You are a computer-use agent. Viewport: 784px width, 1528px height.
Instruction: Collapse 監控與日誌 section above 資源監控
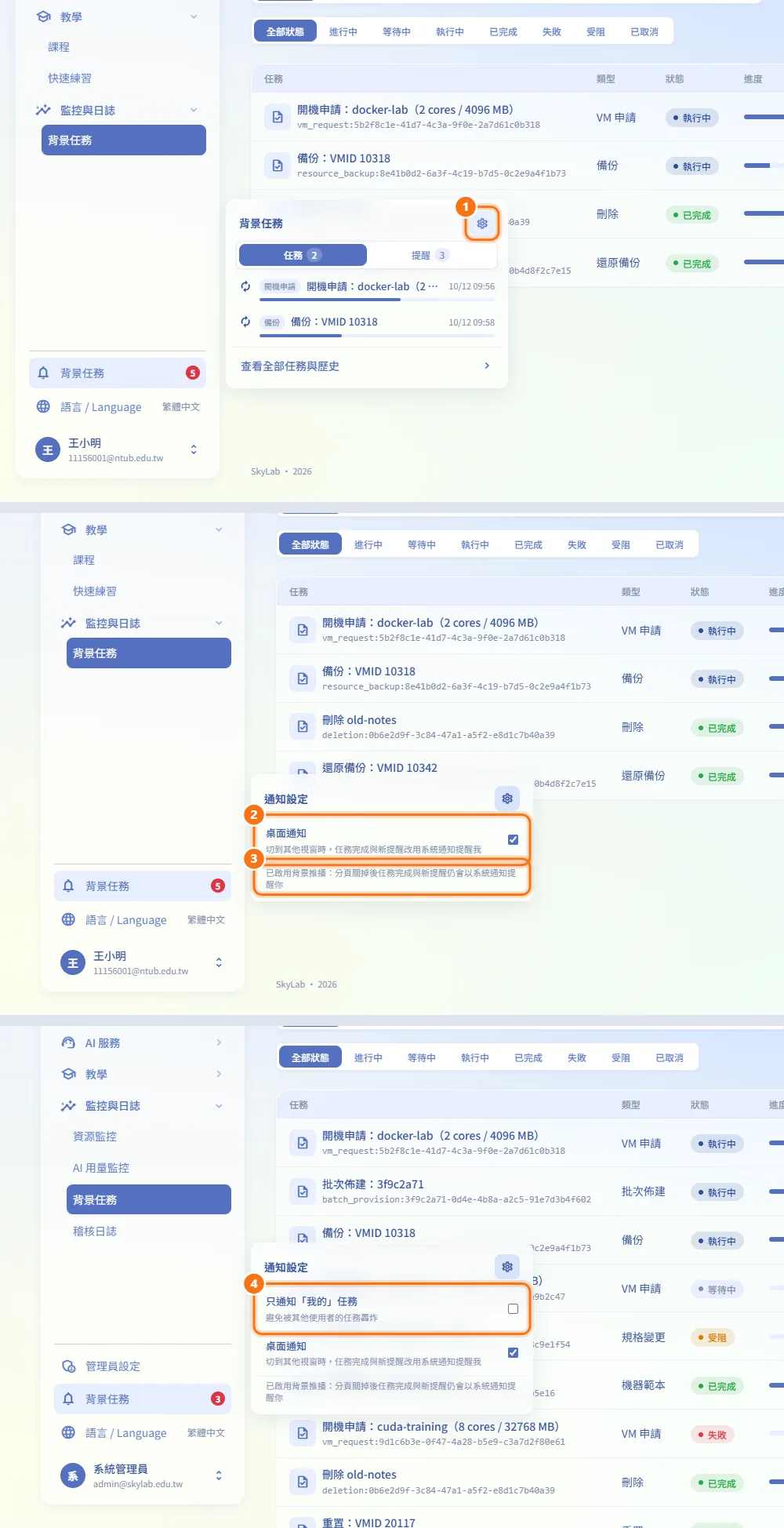219,1105
